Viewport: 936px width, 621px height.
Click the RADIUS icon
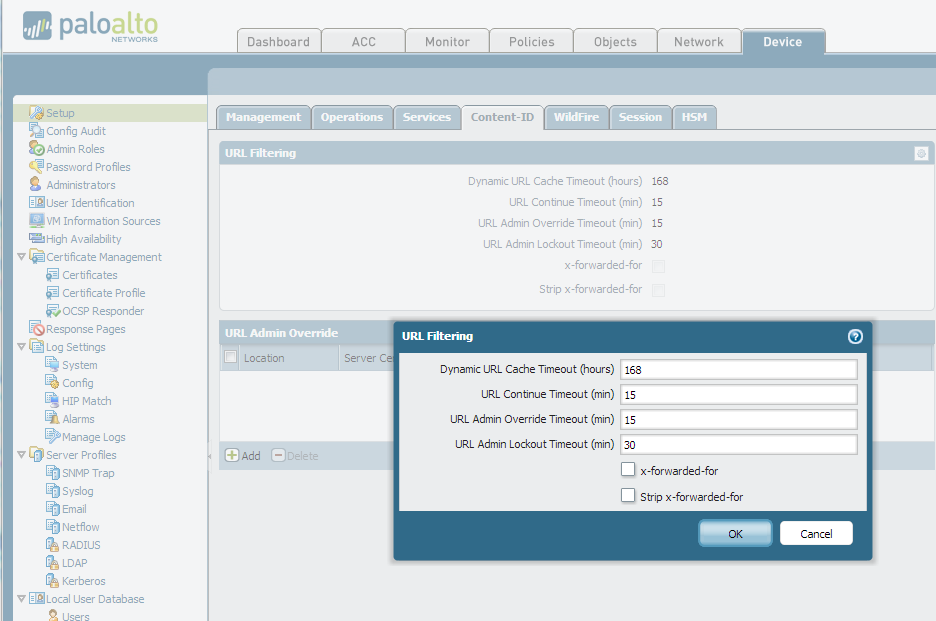pos(53,544)
